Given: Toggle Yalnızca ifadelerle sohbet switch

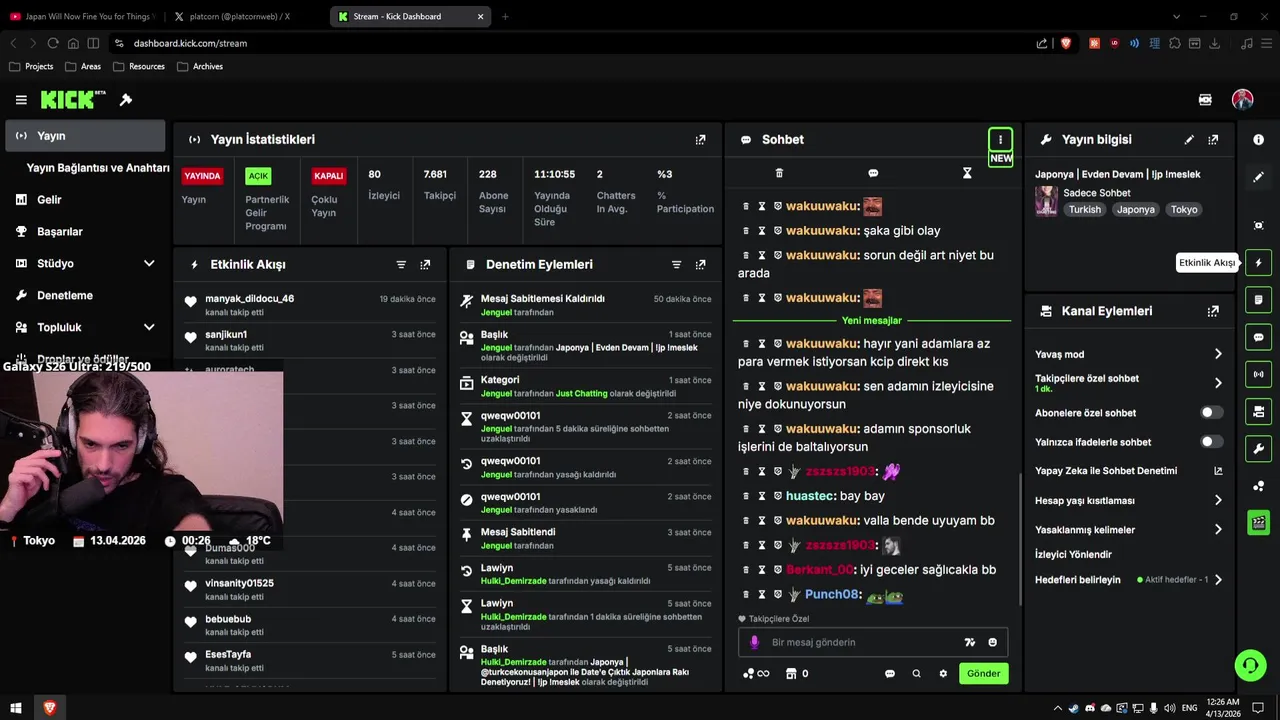Looking at the screenshot, I should tap(1211, 441).
